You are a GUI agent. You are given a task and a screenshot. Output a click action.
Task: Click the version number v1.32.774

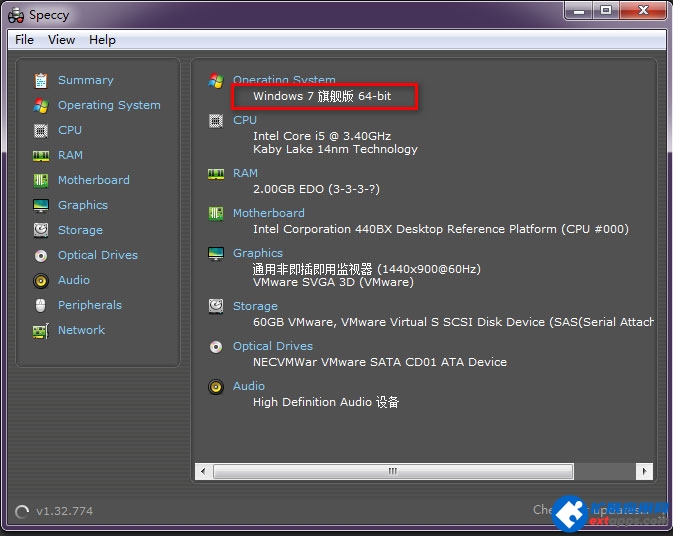[x=64, y=511]
